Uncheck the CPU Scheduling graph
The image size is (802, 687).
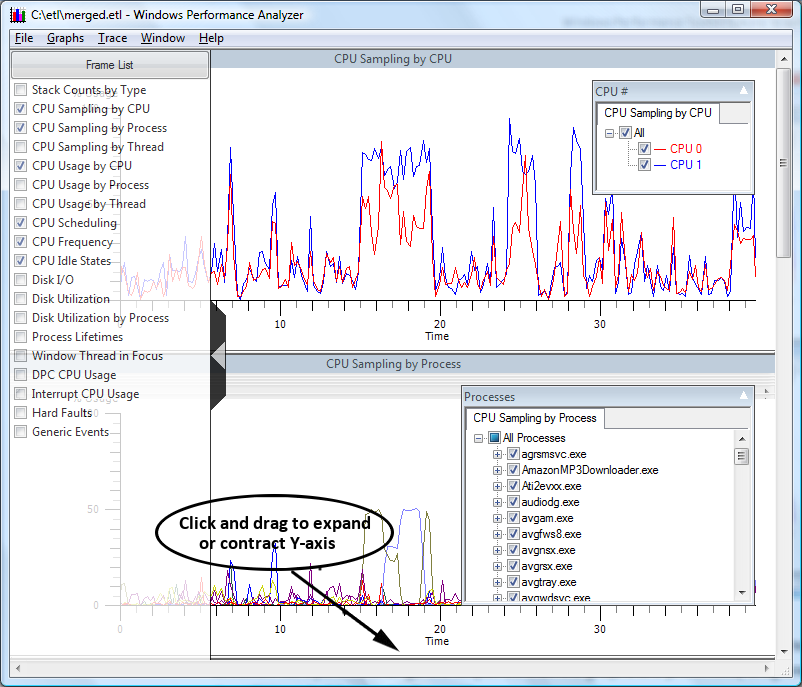point(20,223)
